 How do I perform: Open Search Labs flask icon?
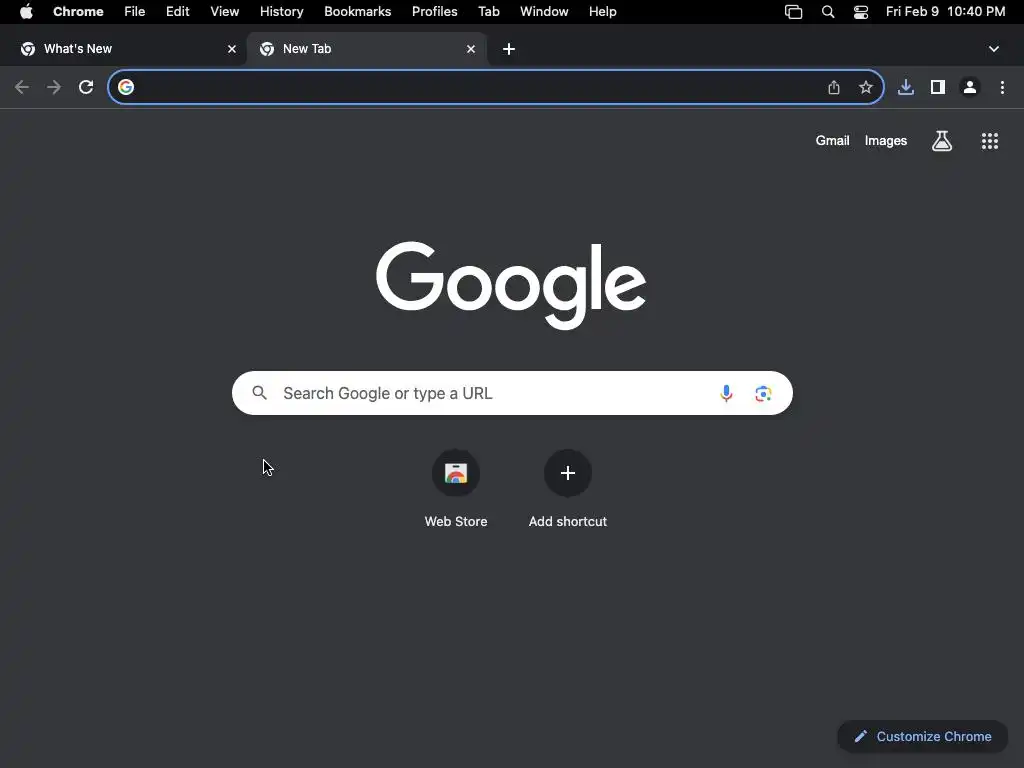[942, 140]
